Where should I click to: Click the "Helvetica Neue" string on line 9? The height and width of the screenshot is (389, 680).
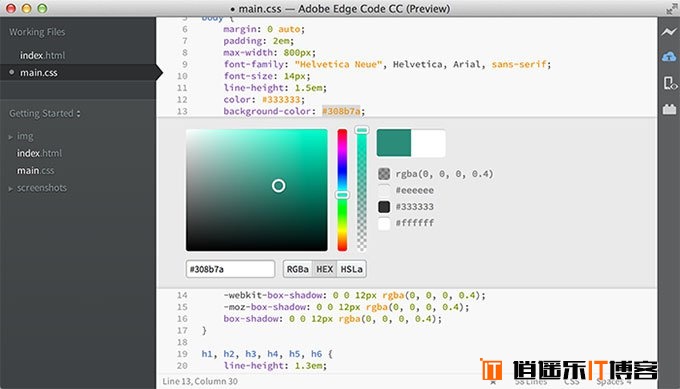tap(339, 64)
